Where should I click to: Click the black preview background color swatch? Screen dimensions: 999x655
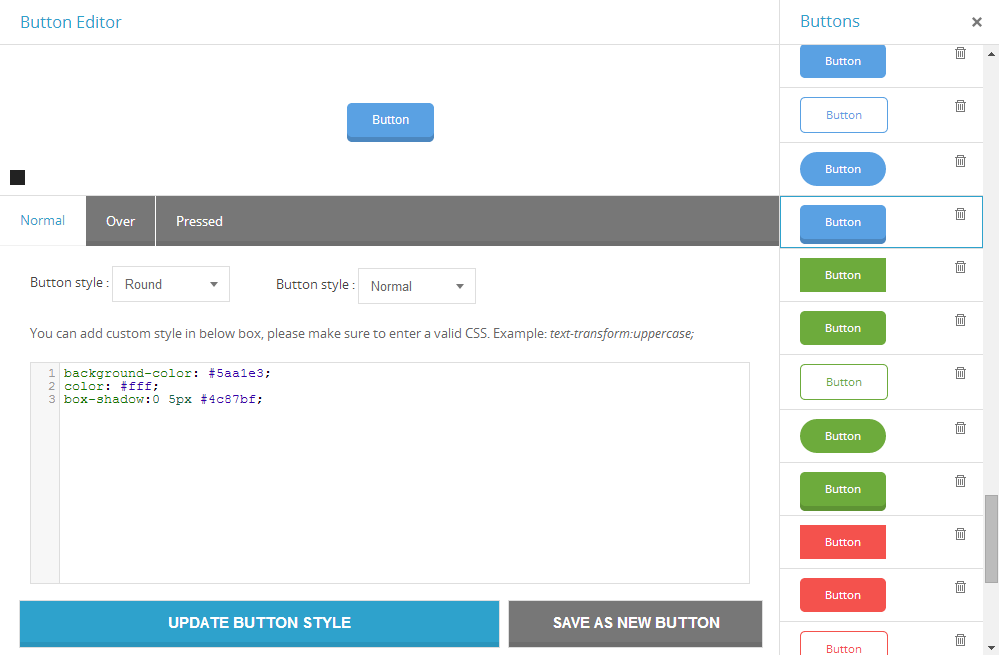pyautogui.click(x=17, y=178)
